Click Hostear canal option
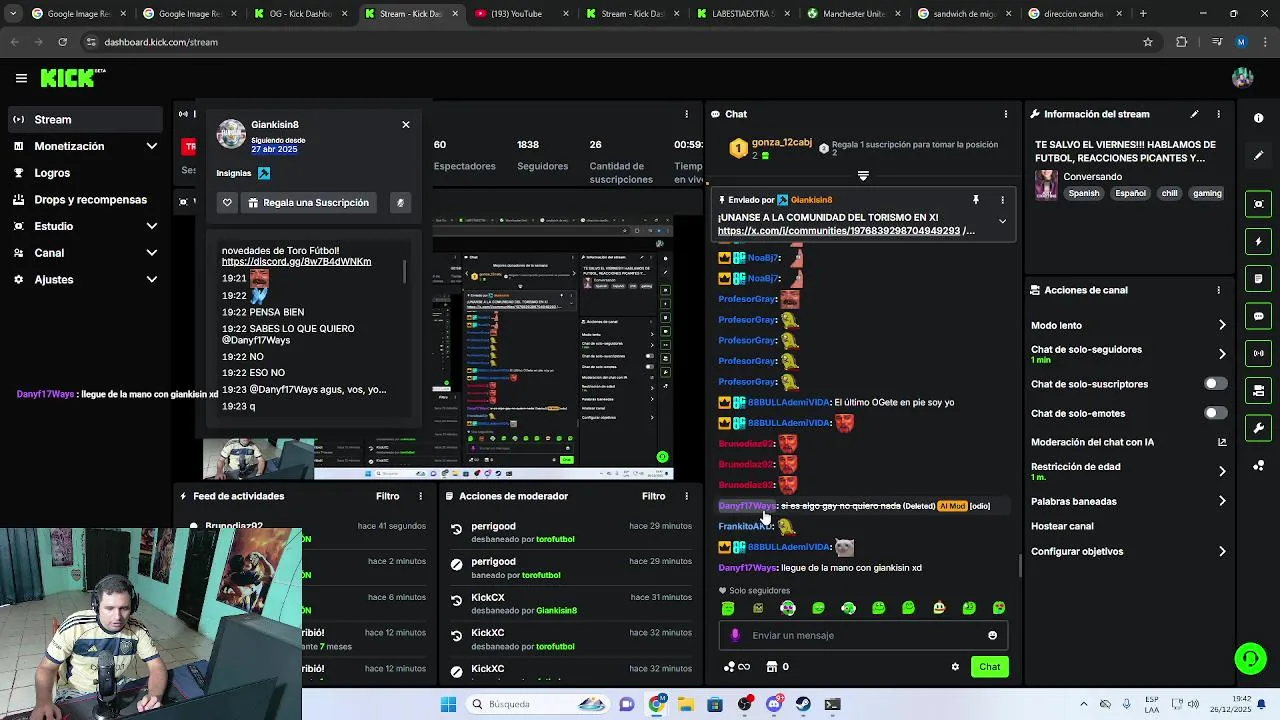The height and width of the screenshot is (720, 1280). coord(1062,526)
